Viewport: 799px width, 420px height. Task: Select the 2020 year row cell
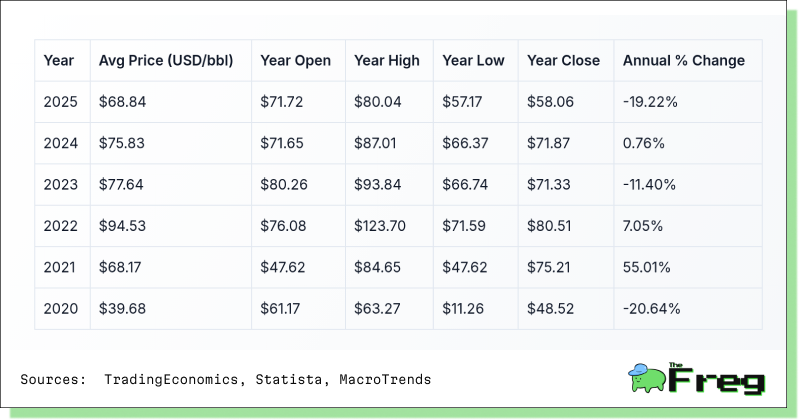click(x=61, y=308)
